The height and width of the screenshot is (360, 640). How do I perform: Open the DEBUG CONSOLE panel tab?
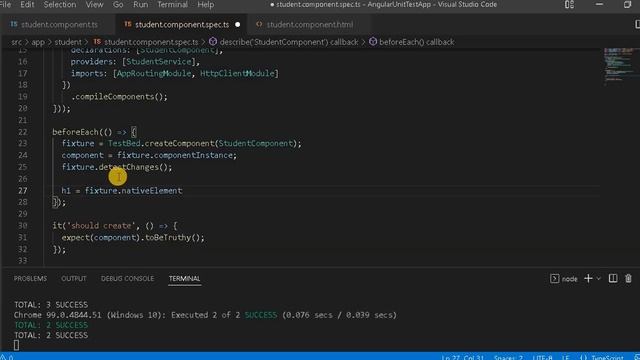coord(127,278)
